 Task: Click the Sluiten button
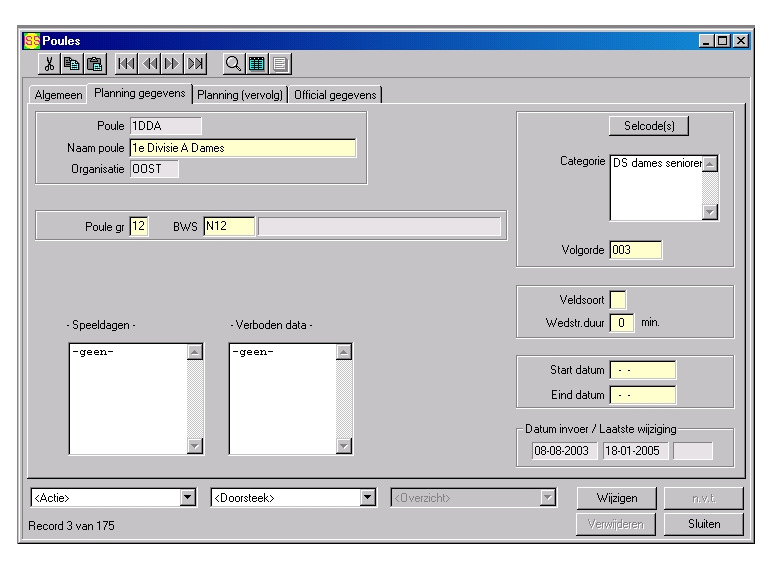(704, 524)
